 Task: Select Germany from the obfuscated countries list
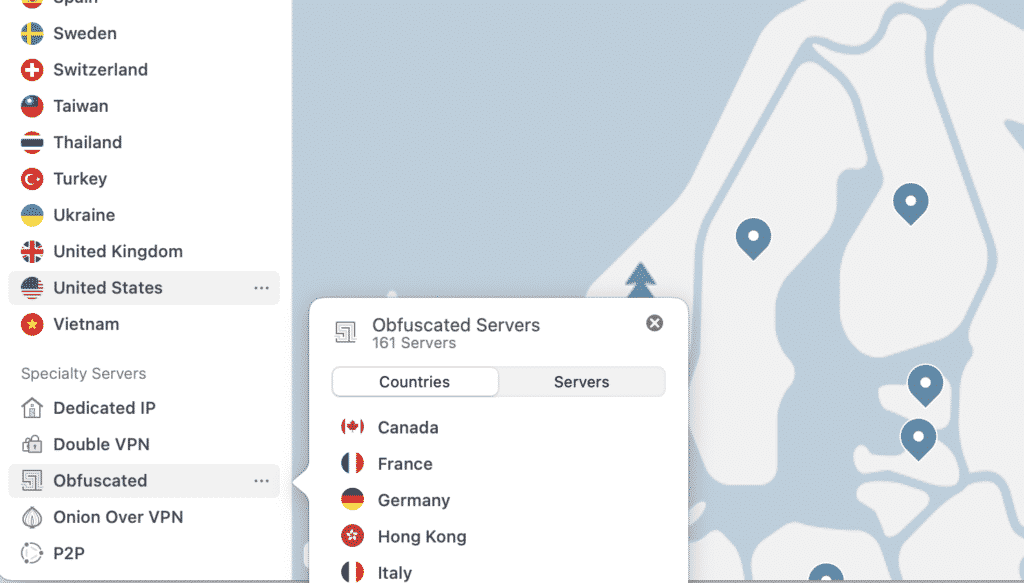pos(351,500)
